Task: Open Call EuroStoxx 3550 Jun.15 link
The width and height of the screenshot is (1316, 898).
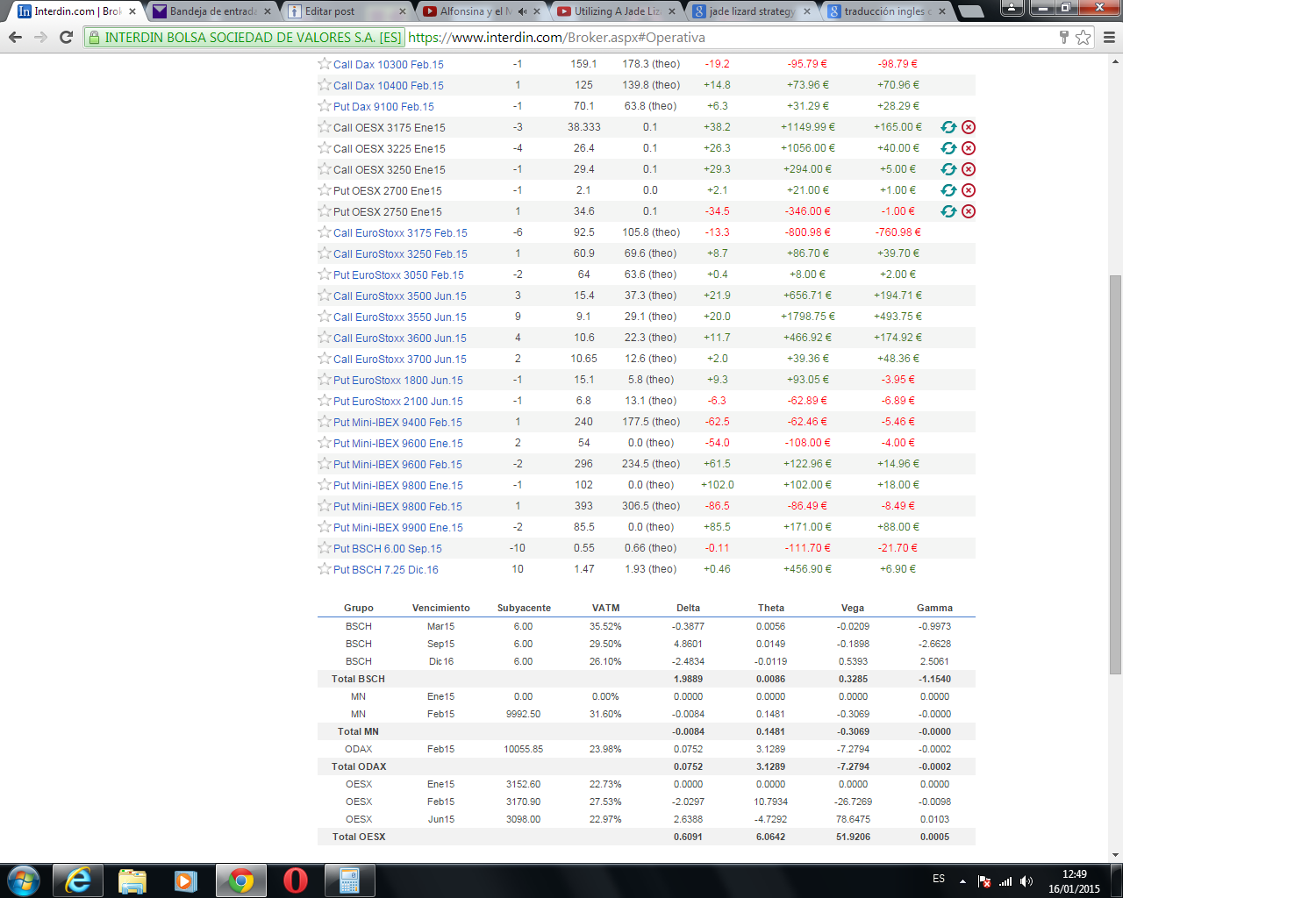Action: tap(400, 317)
